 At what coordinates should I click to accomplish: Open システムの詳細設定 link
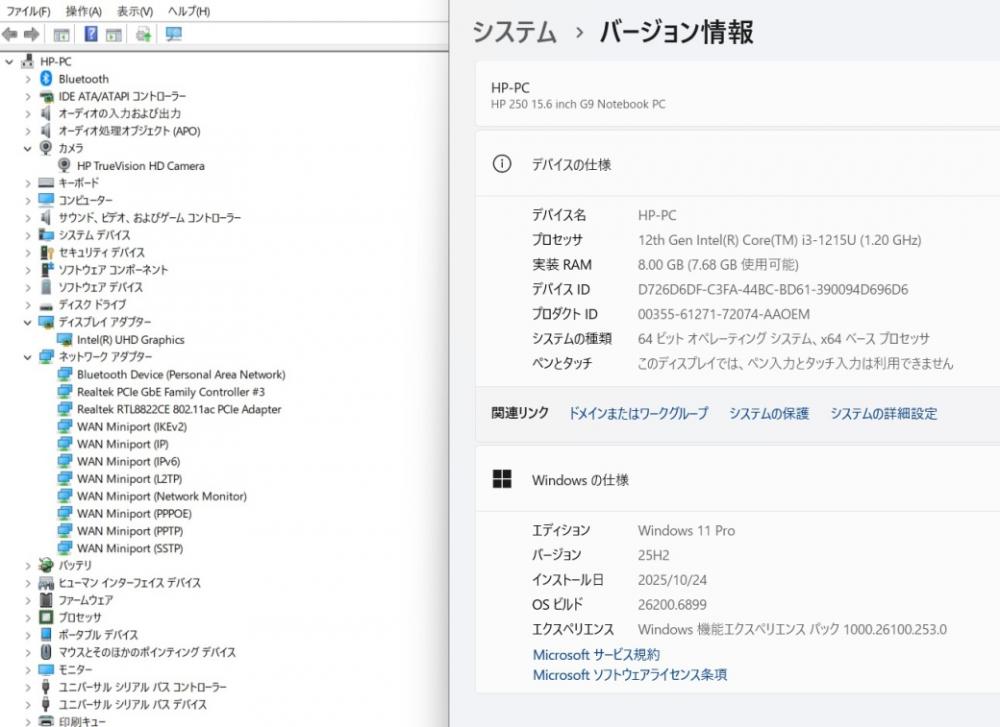coord(884,413)
